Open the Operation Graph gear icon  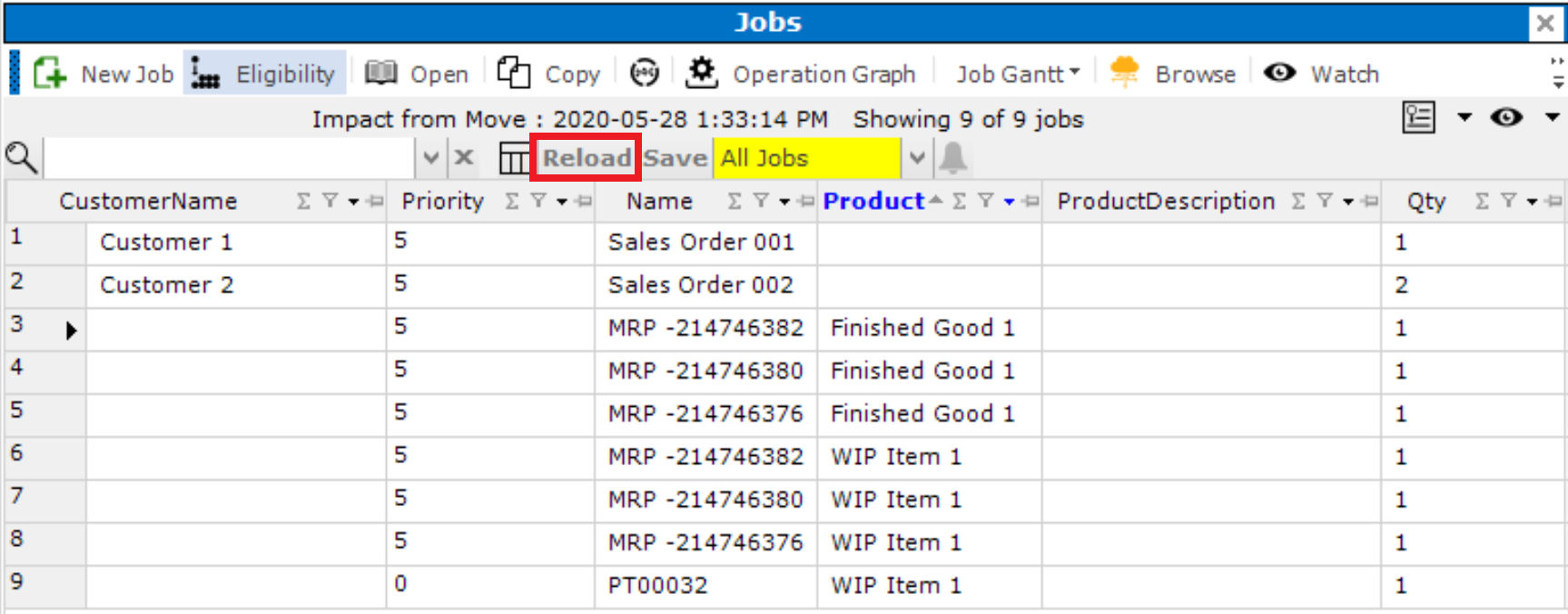coord(701,73)
